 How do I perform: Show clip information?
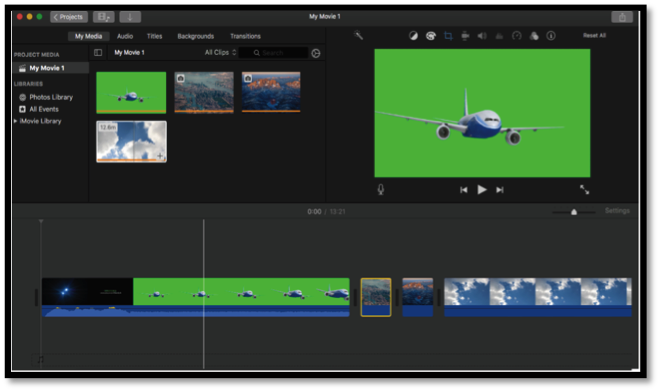click(x=551, y=36)
